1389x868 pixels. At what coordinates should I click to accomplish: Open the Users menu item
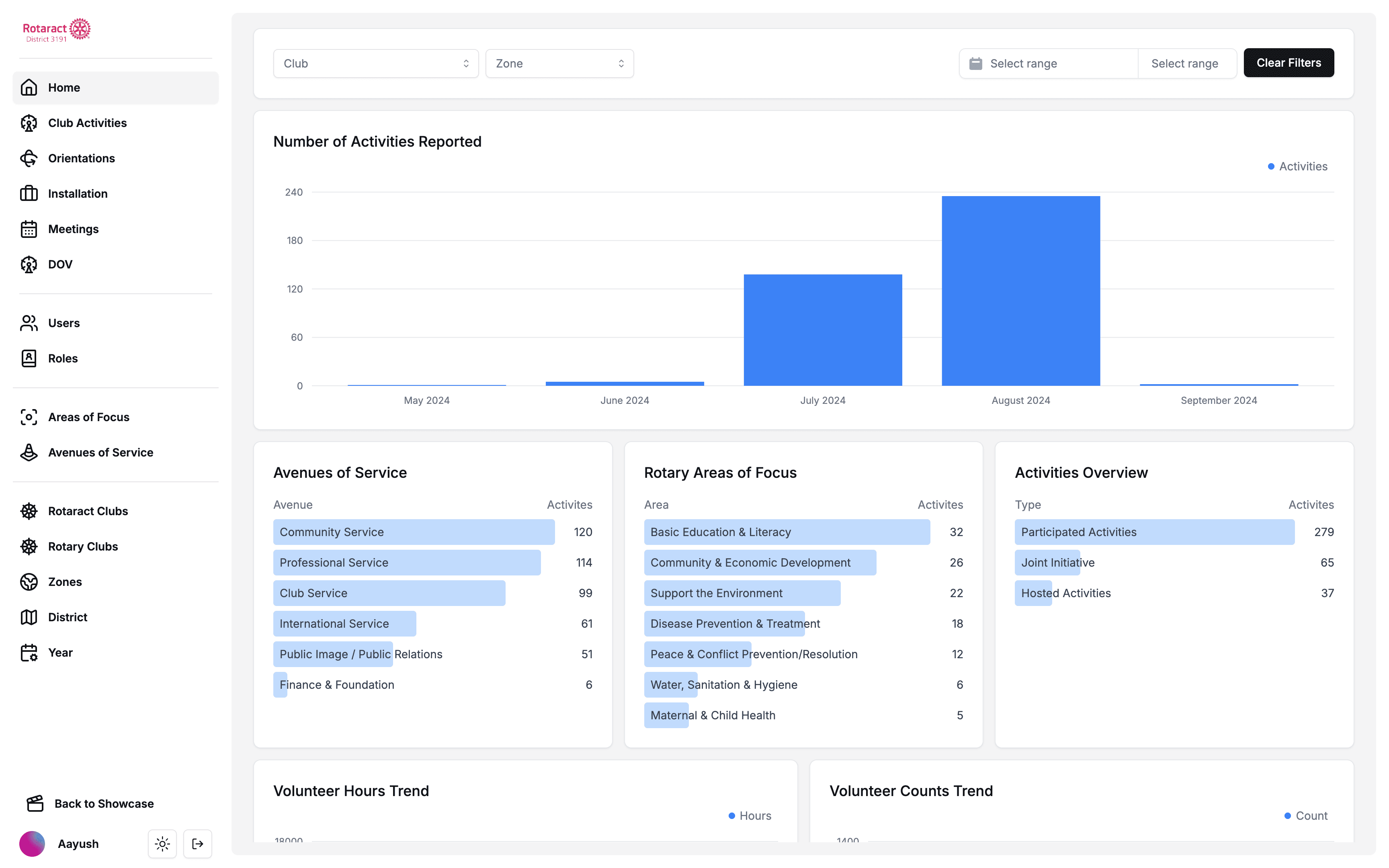tap(64, 323)
